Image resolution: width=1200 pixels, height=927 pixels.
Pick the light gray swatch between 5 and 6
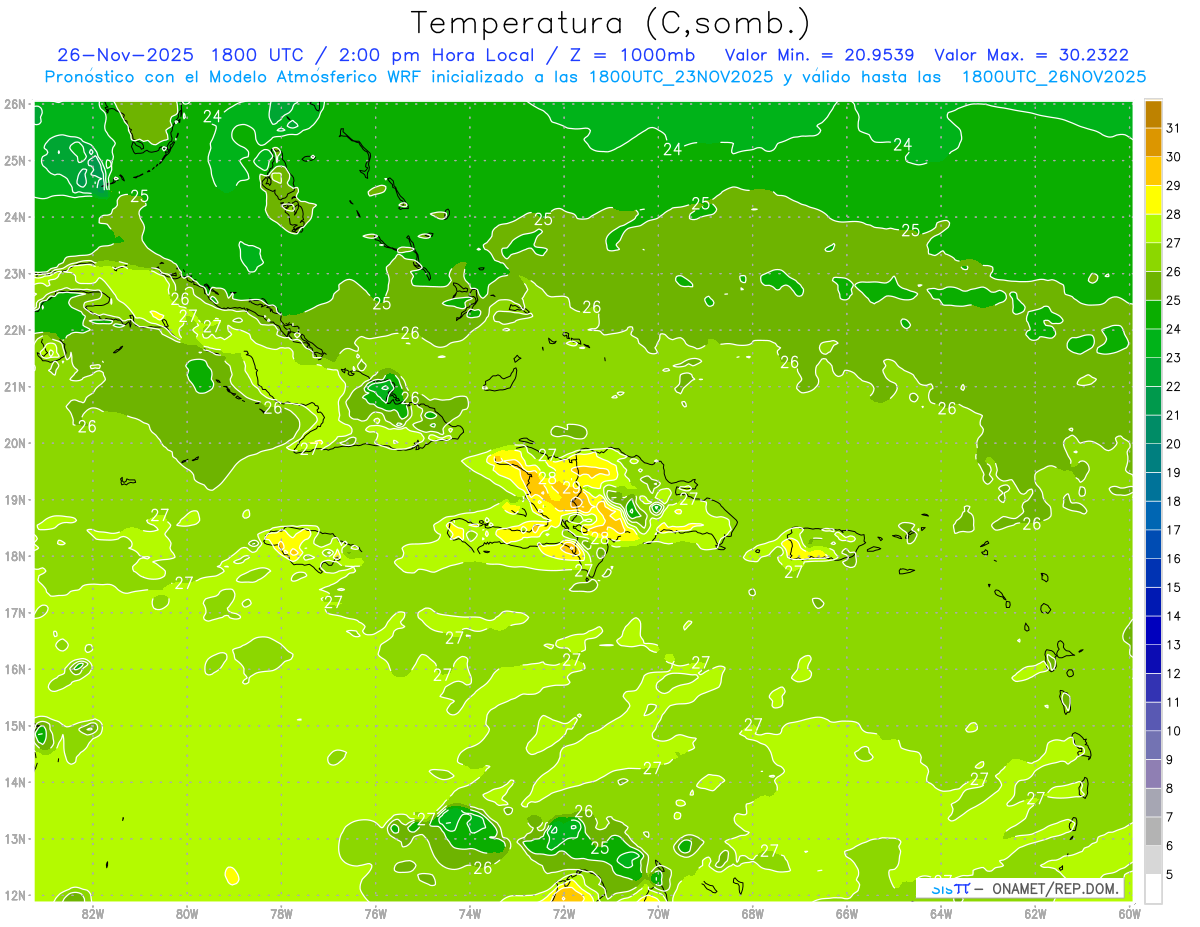coord(1153,860)
